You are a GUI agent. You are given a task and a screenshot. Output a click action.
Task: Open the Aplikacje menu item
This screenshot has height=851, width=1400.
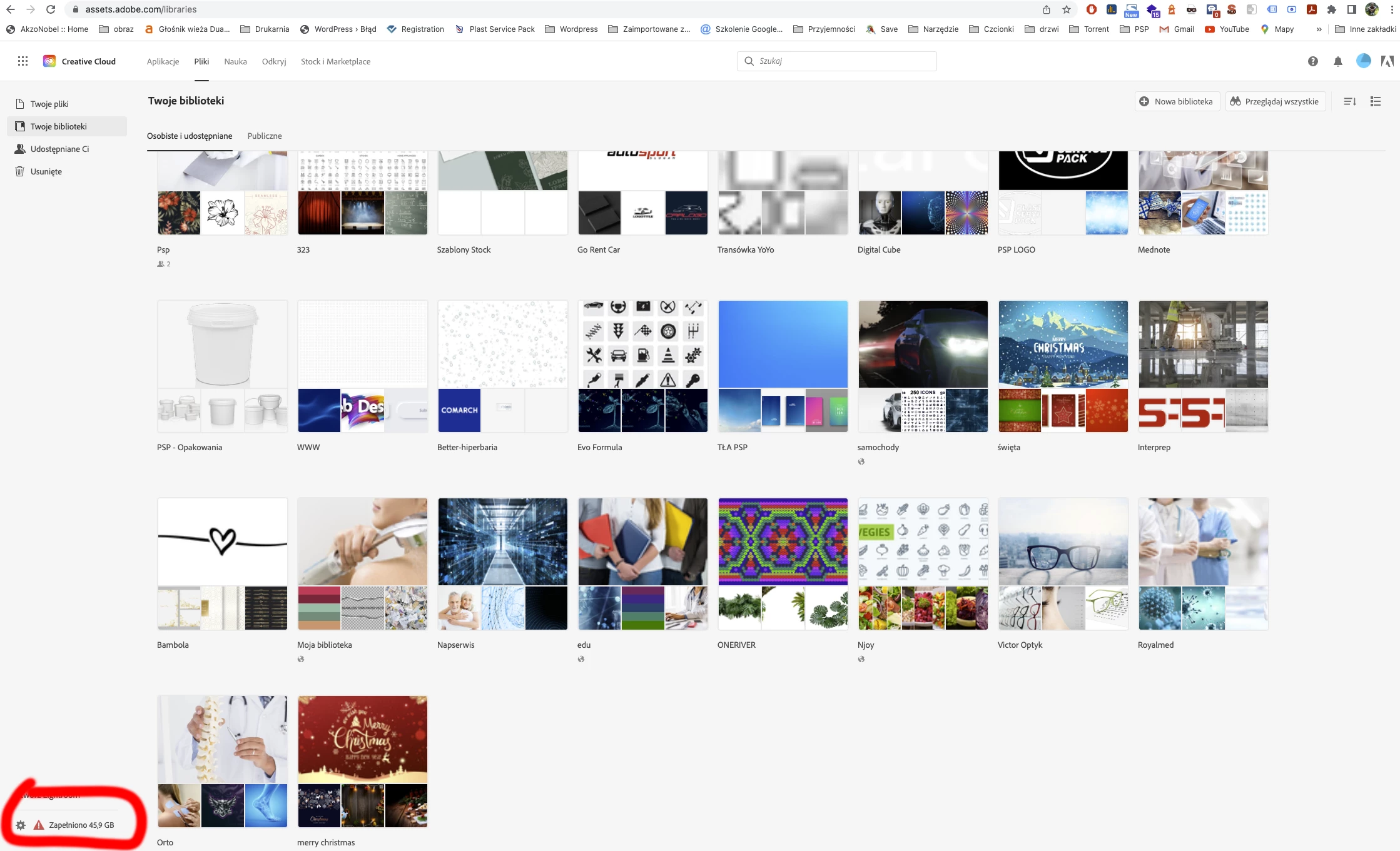(x=163, y=61)
